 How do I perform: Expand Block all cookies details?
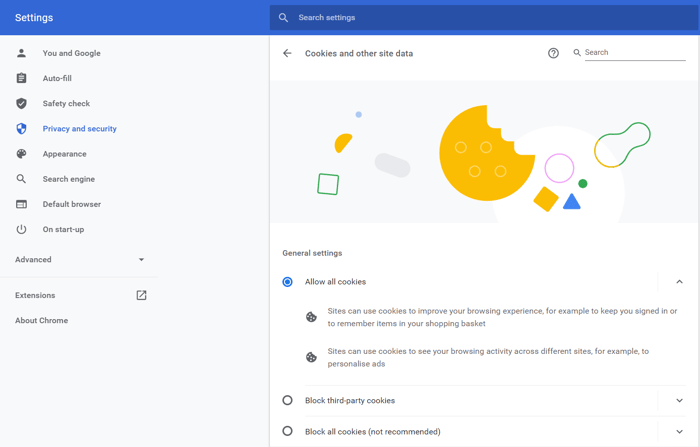[x=679, y=432]
